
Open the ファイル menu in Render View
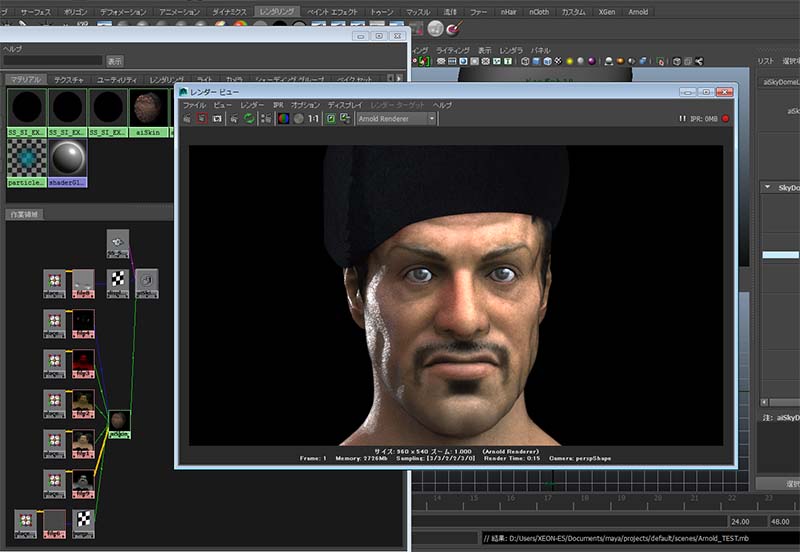(x=194, y=105)
